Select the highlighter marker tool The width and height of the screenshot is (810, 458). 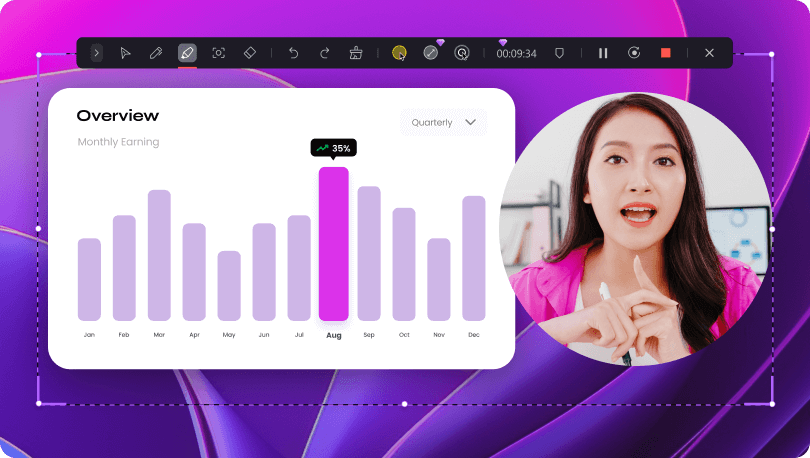coord(187,53)
